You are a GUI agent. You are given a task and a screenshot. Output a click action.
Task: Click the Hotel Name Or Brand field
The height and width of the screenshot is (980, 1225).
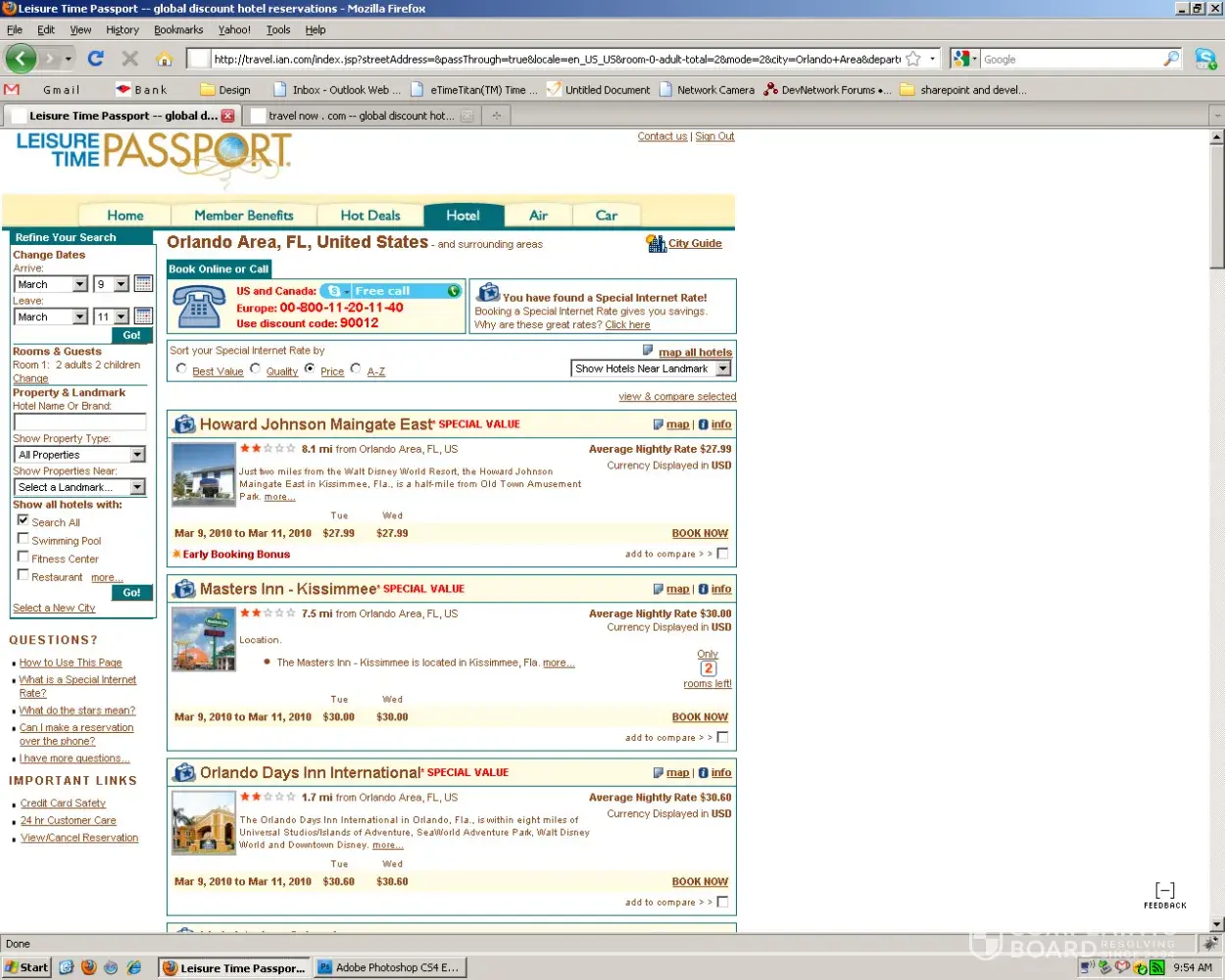coord(79,422)
